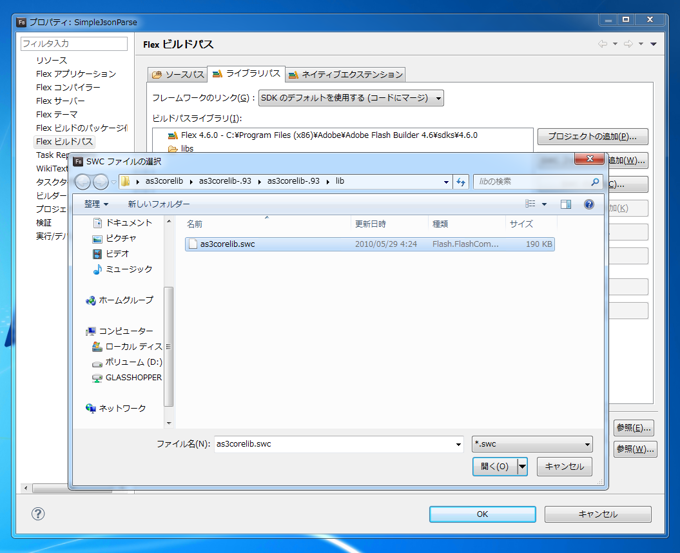Select Flex Compiler (Flex コンパイラー) in properties tree
Image resolution: width=680 pixels, height=553 pixels.
tap(68, 87)
